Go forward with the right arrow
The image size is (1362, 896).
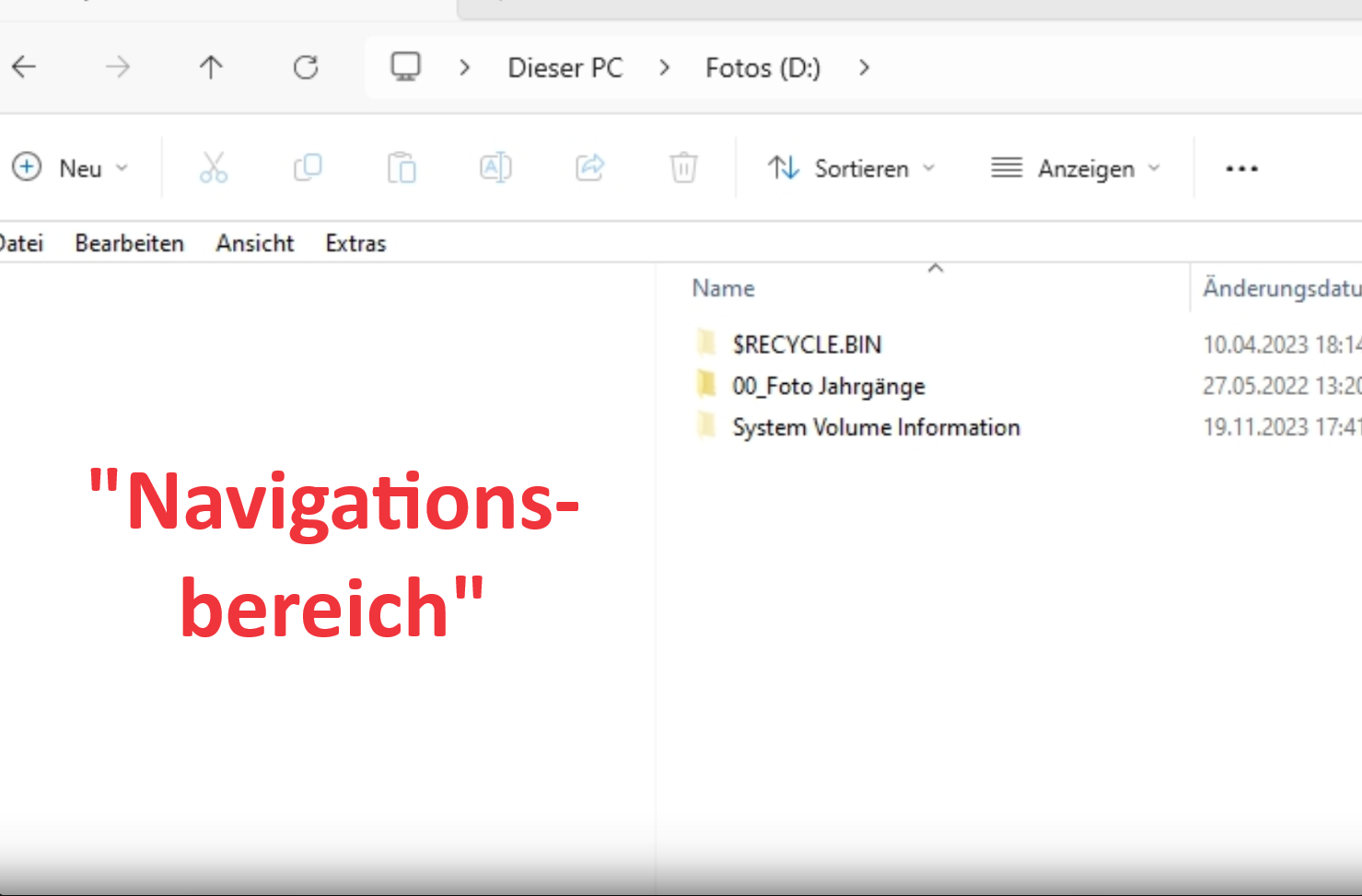[117, 67]
